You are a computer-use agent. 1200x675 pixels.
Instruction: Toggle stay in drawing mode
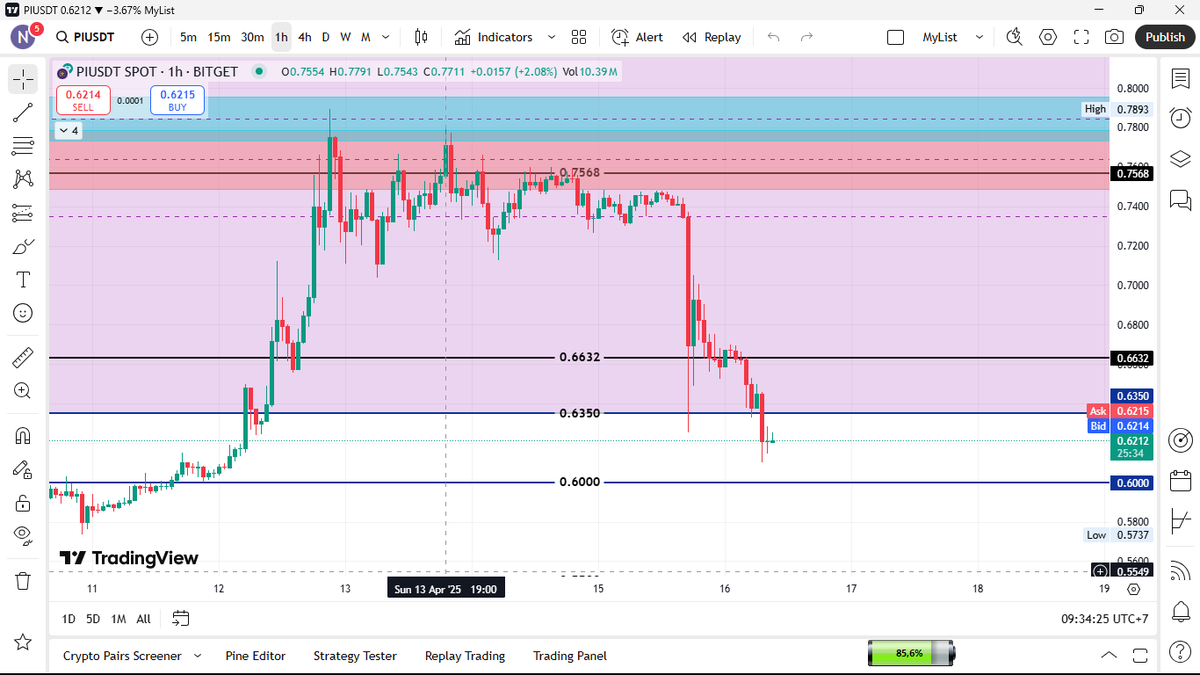(23, 468)
